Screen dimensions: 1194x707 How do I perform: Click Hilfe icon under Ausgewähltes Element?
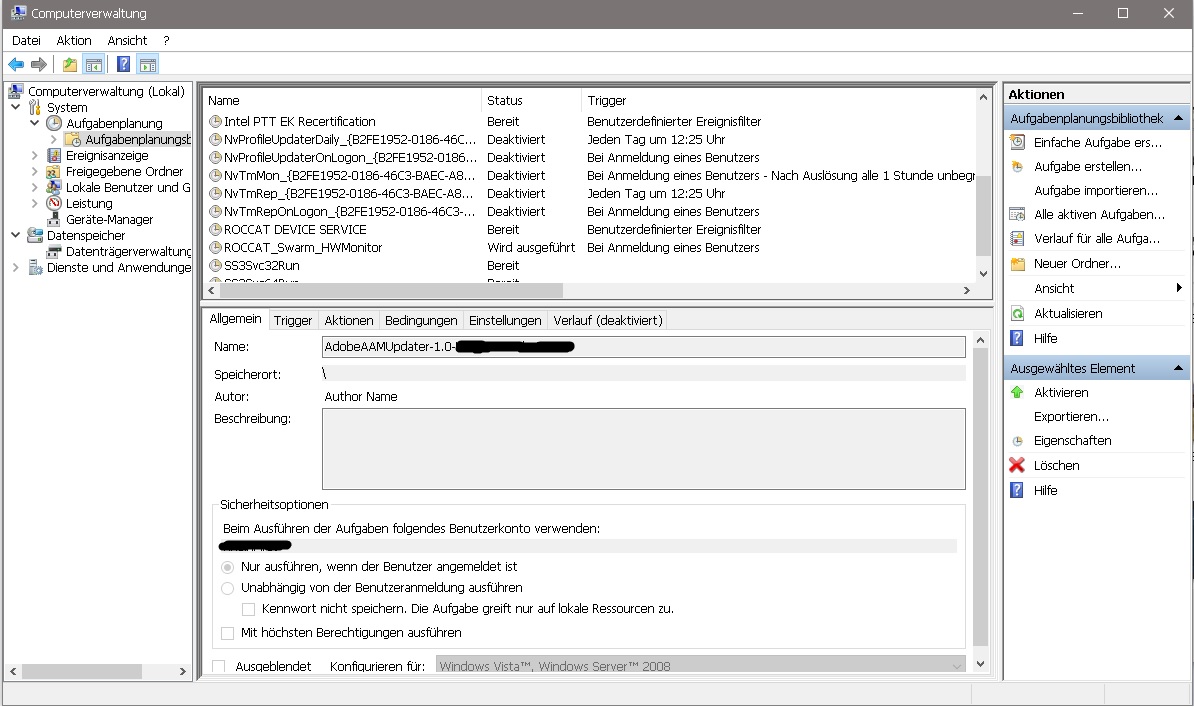1017,490
